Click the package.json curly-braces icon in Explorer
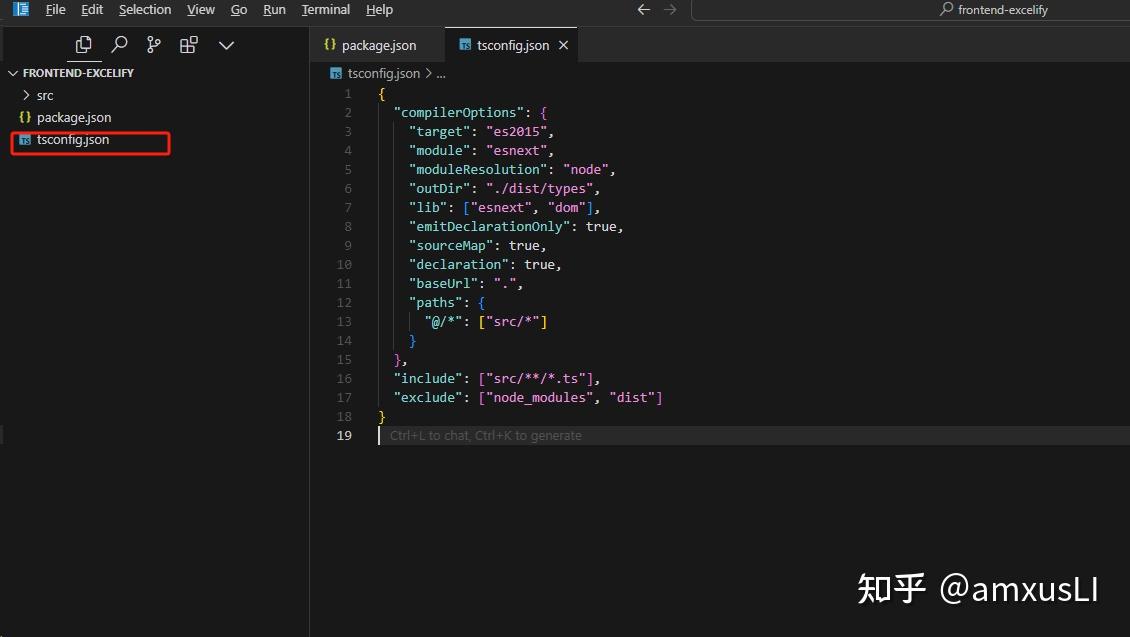The image size is (1130, 637). pyautogui.click(x=23, y=117)
